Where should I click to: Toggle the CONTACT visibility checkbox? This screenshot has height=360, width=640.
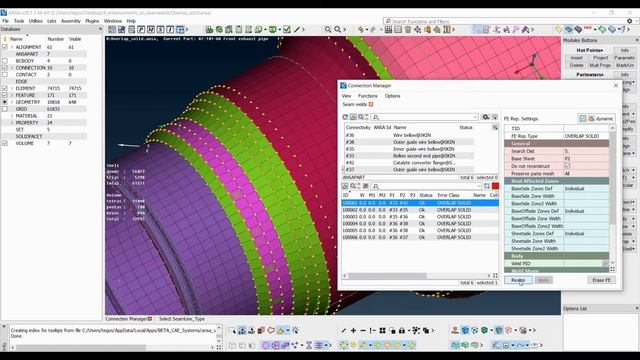point(5,75)
